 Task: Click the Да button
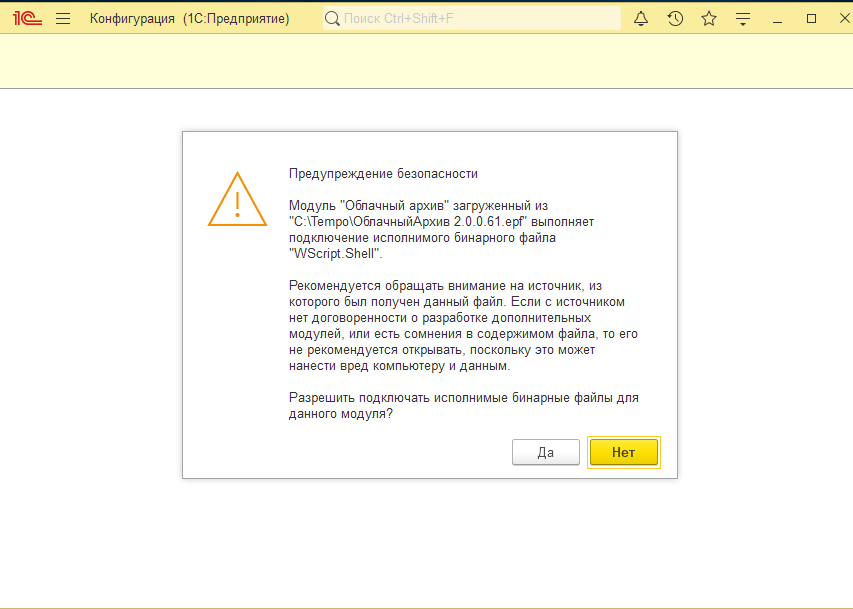point(546,452)
